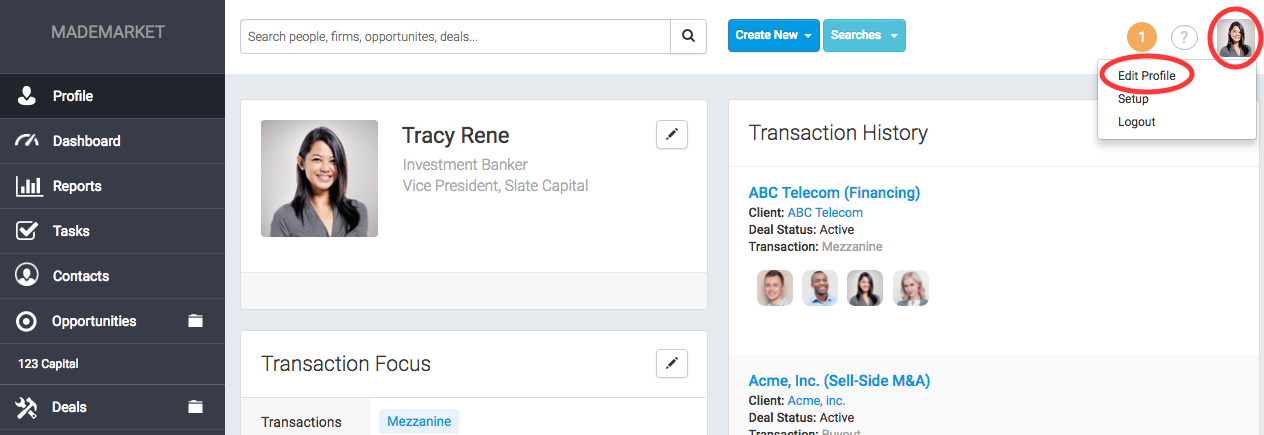Click into the search people and firms field
The width and height of the screenshot is (1264, 435).
pyautogui.click(x=455, y=36)
